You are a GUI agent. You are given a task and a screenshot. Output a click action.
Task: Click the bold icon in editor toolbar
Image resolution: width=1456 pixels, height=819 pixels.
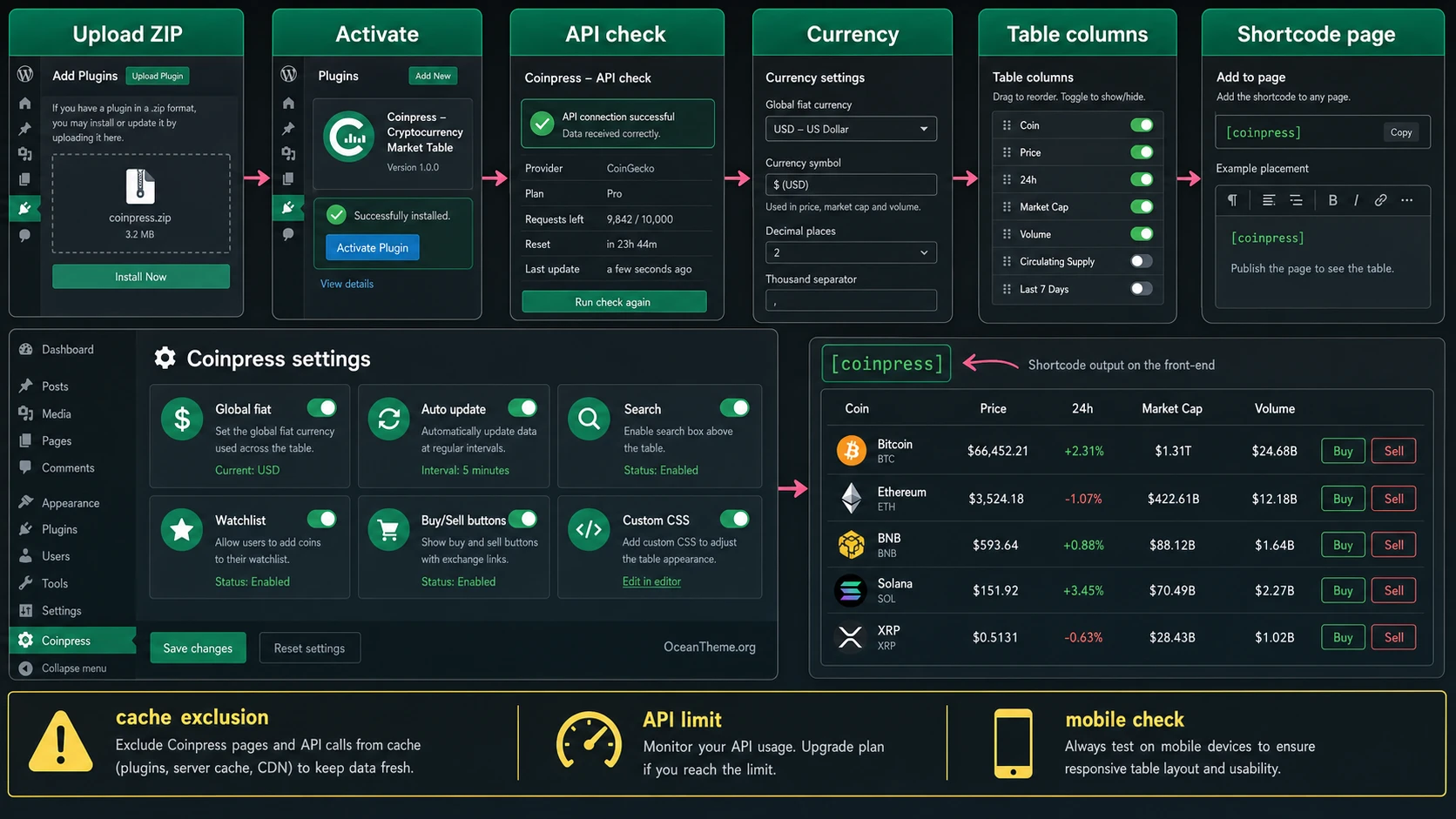pos(1332,200)
